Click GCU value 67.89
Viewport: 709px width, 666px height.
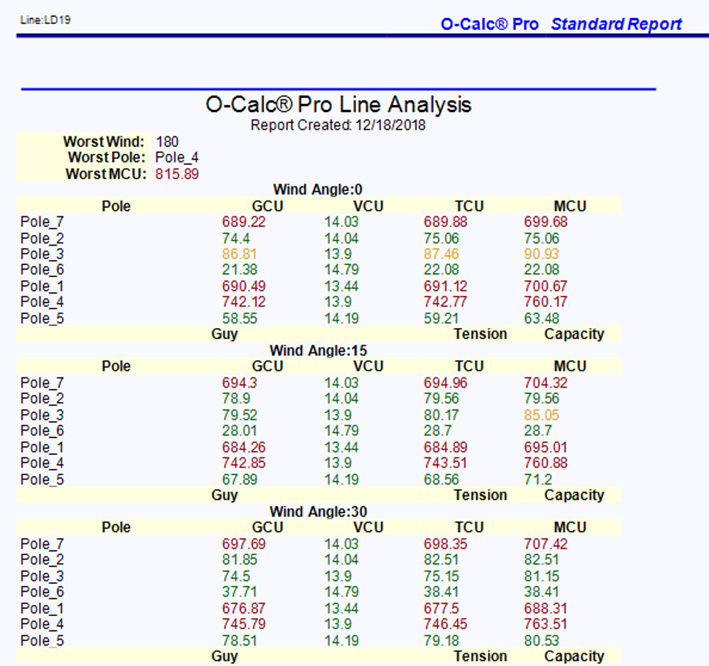tap(239, 479)
